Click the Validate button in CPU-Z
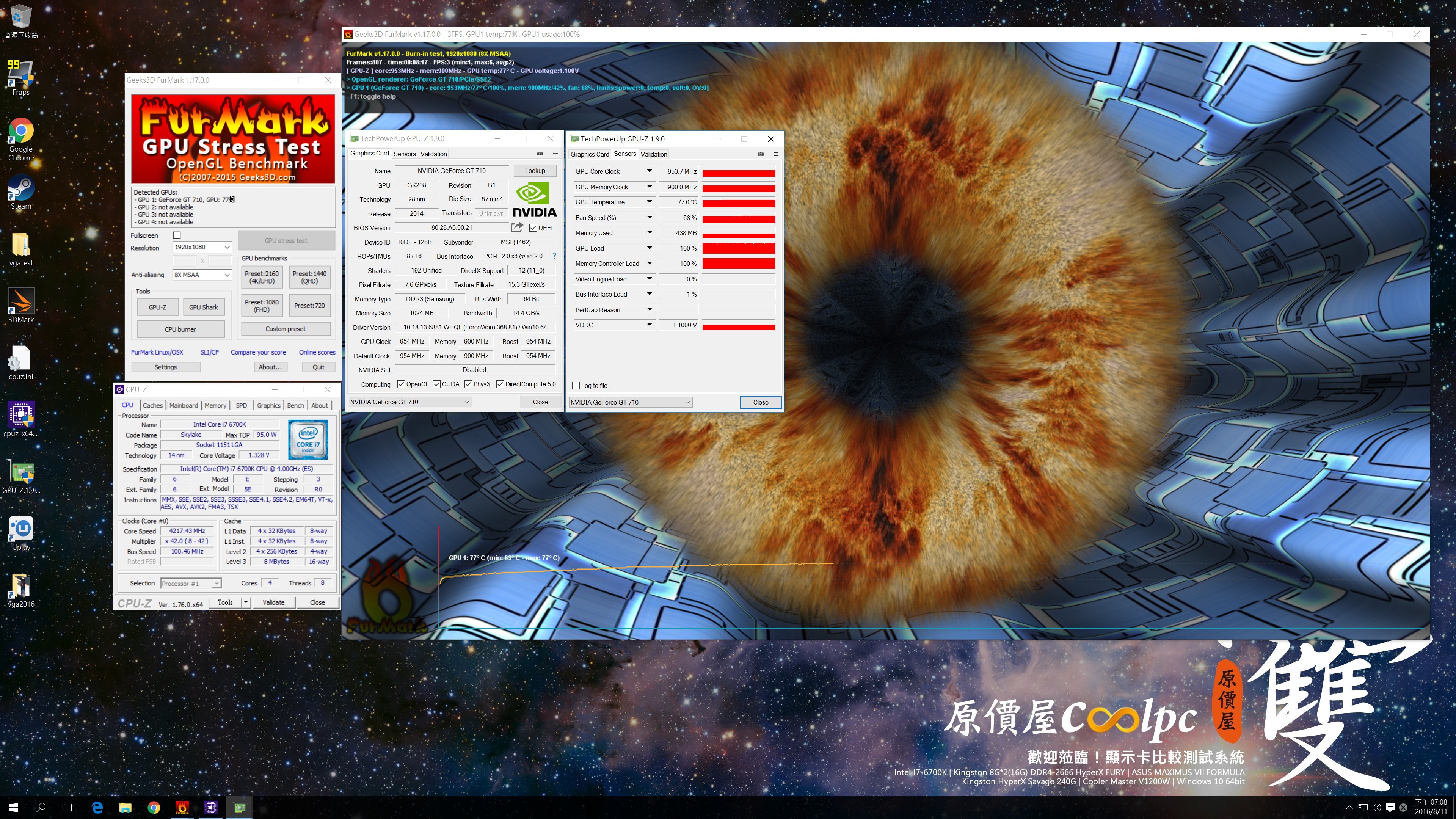Screen dimensions: 1456x819 273,602
